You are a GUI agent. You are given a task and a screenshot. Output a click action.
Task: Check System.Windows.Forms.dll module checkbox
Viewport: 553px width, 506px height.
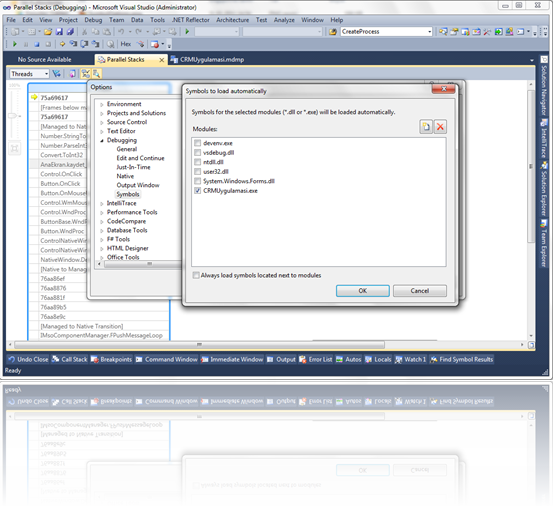click(x=198, y=181)
